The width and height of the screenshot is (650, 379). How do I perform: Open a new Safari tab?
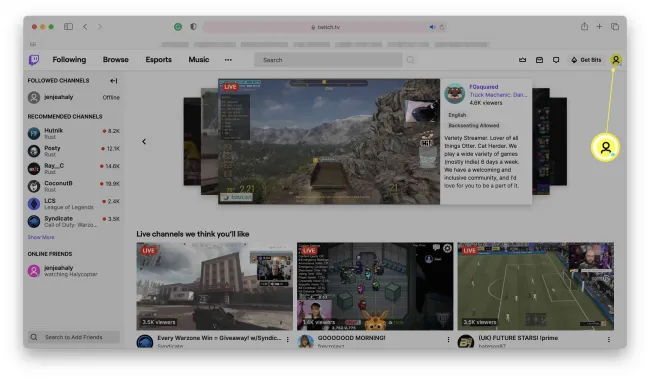click(599, 27)
